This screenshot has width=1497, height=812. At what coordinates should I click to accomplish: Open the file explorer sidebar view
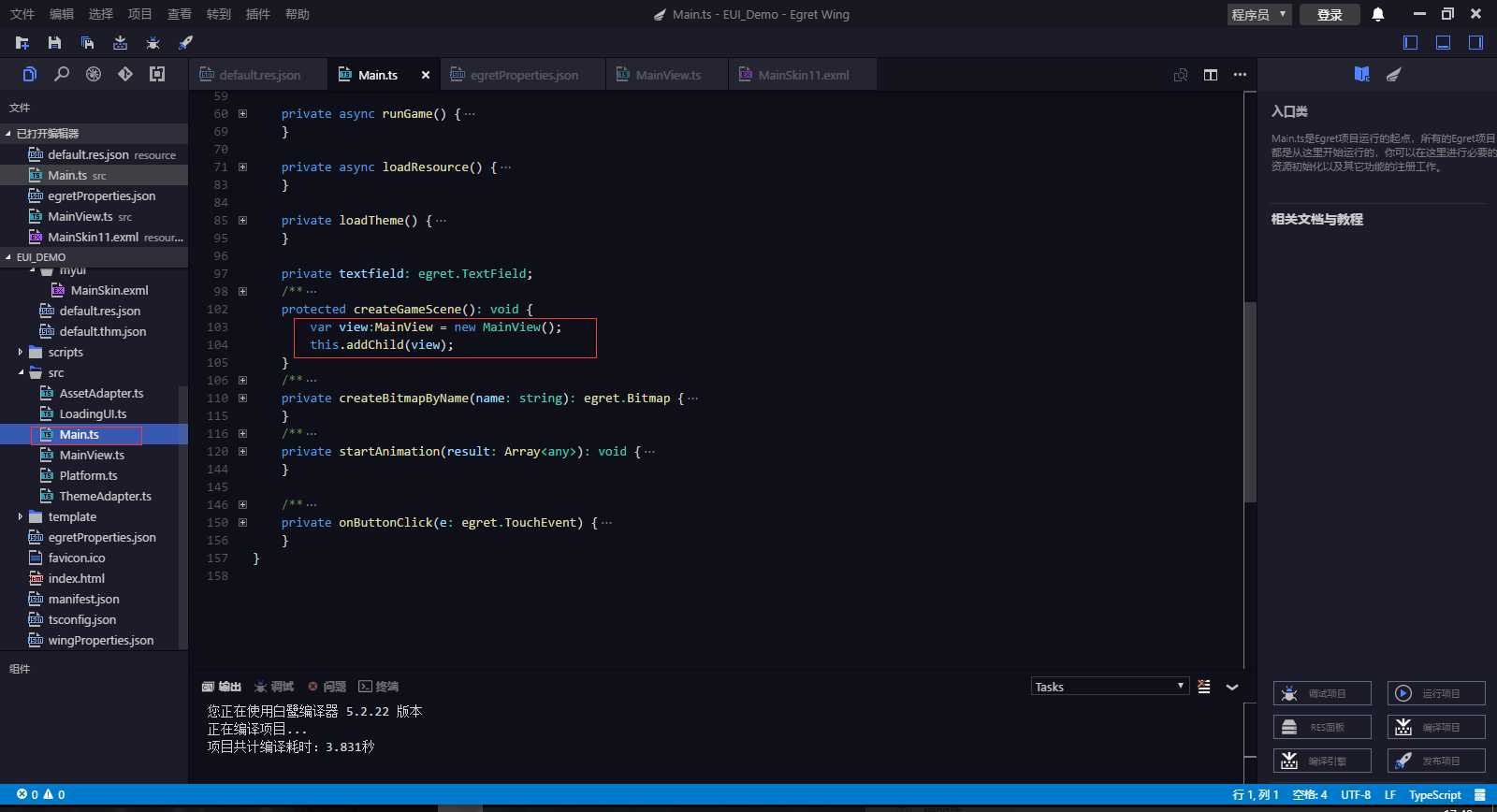pos(30,74)
